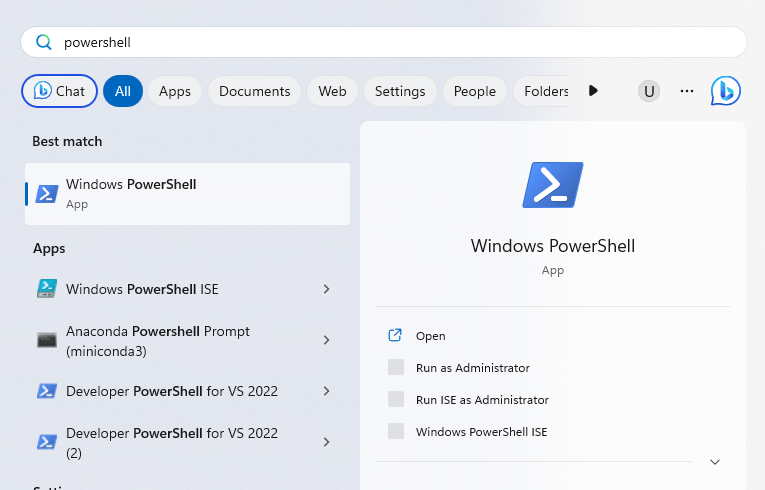Select Anaconda Powershell Prompt (miniconda3) result

pos(187,341)
